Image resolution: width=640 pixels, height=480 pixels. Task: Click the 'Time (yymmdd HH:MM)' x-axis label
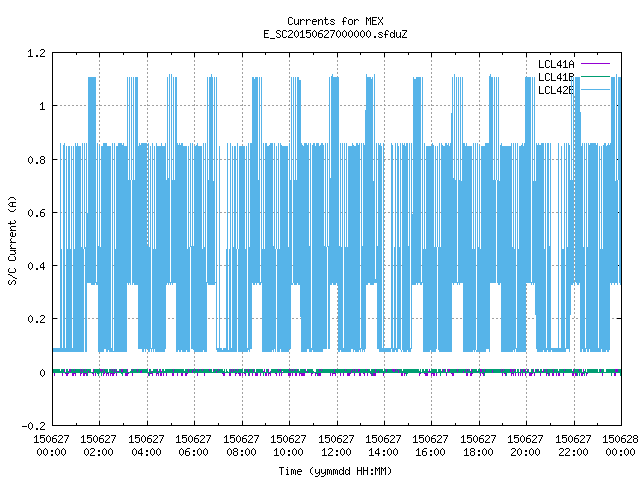(335, 471)
